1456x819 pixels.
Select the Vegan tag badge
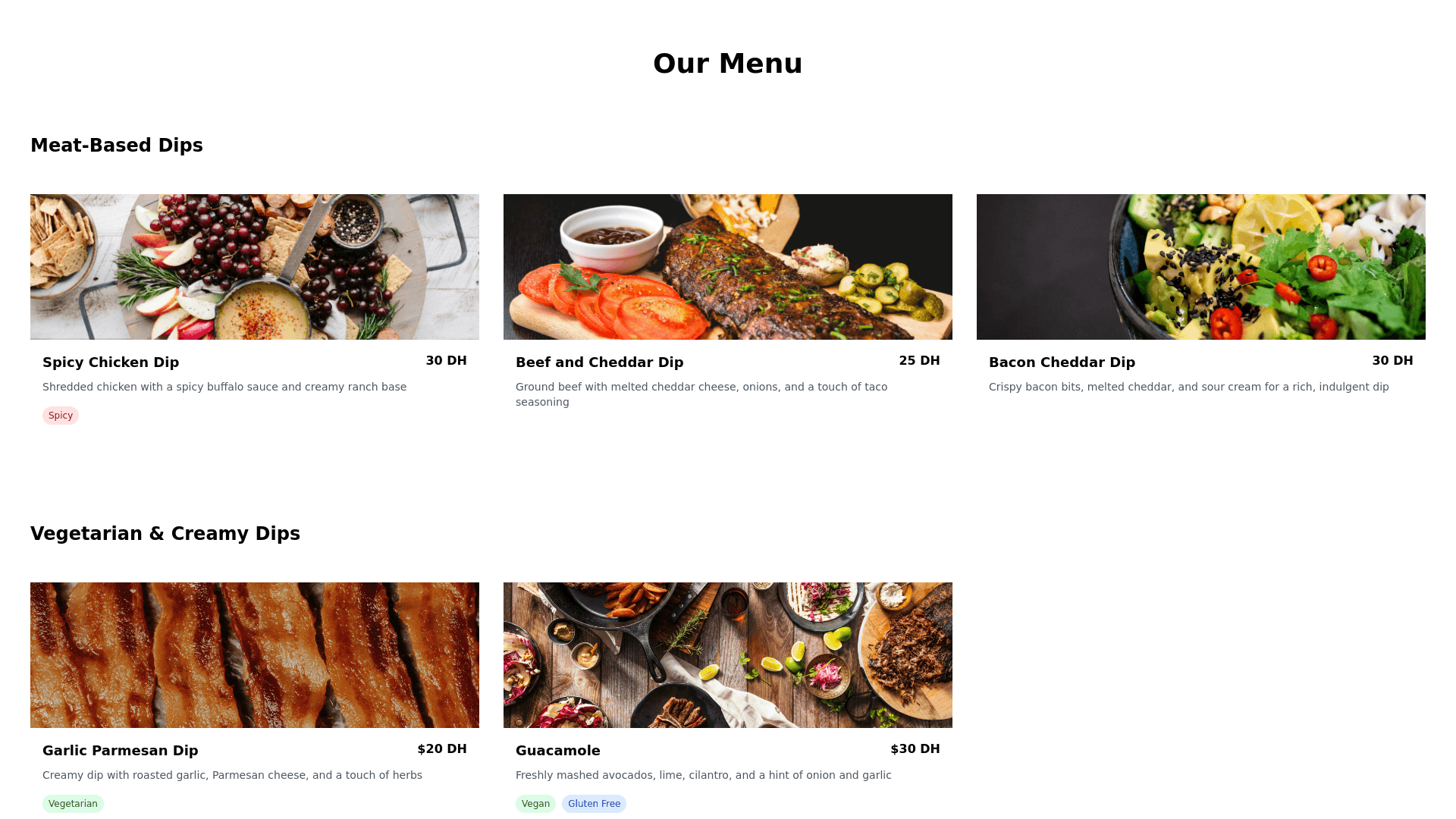[535, 804]
